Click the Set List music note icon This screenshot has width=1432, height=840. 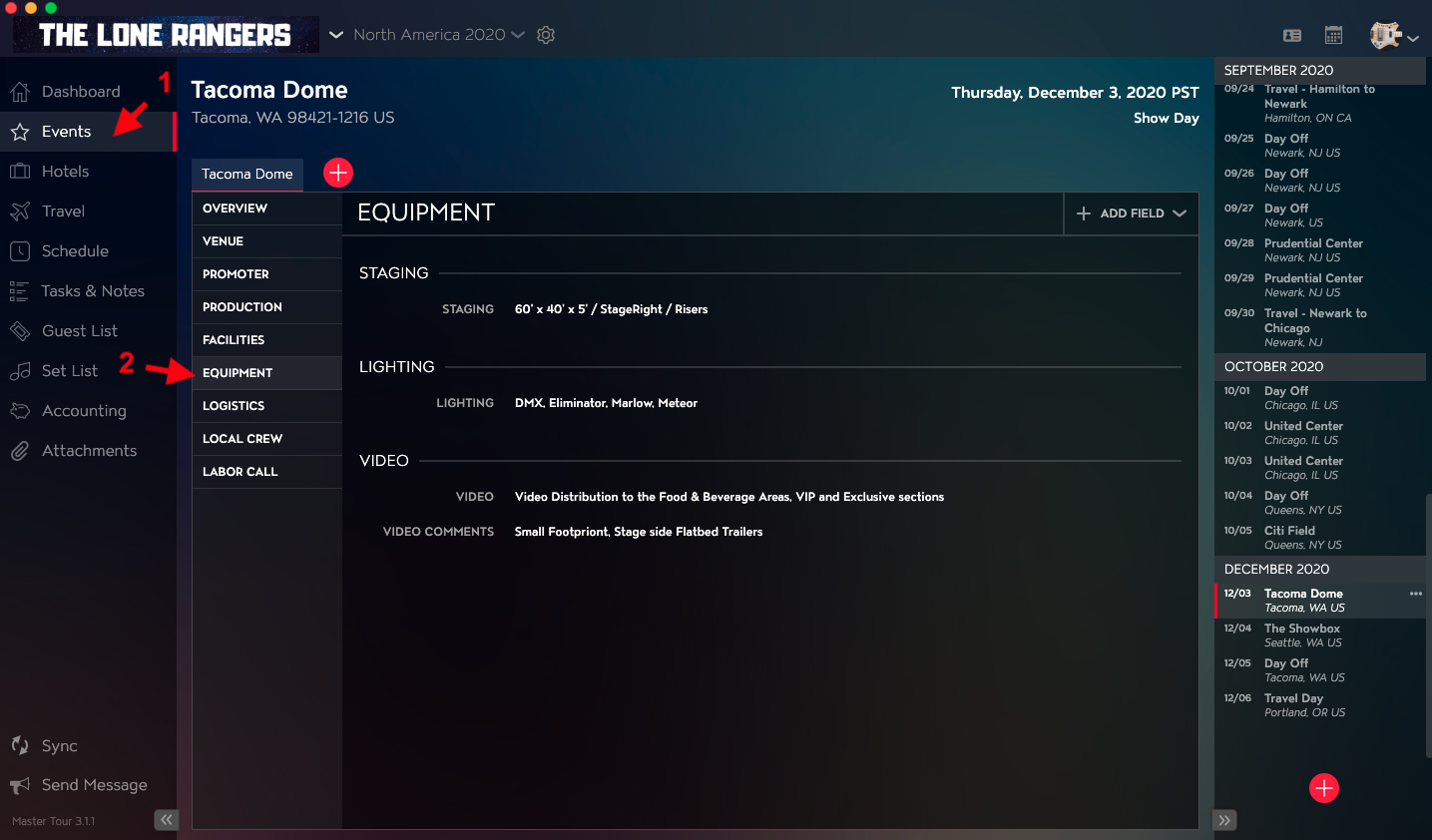coord(20,371)
